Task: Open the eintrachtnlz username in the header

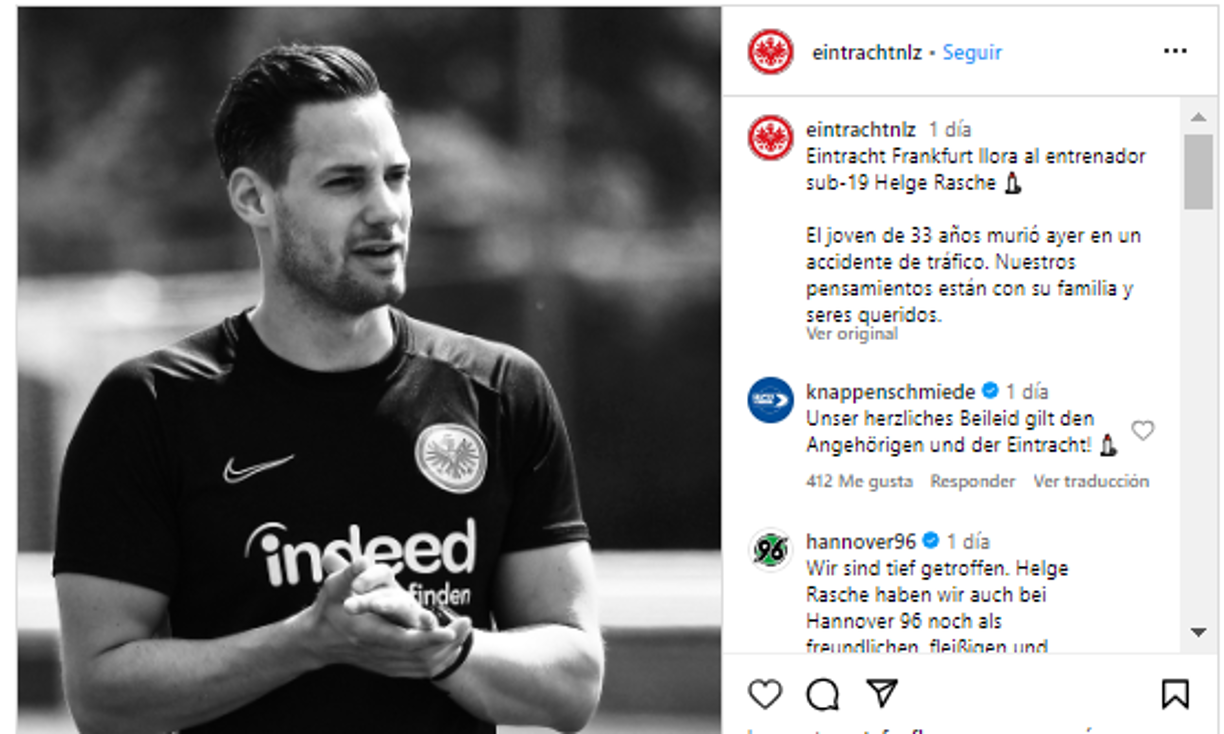Action: point(868,52)
